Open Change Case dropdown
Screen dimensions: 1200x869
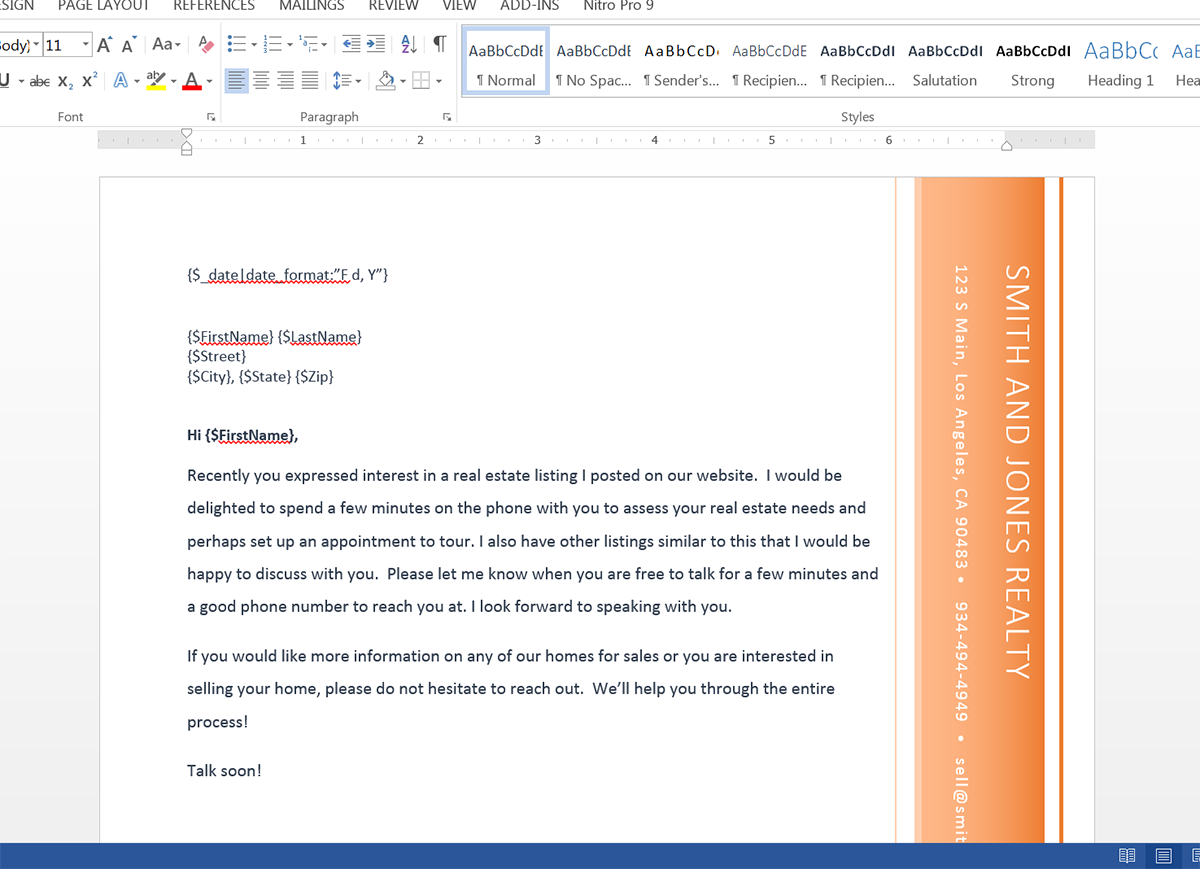coord(166,45)
